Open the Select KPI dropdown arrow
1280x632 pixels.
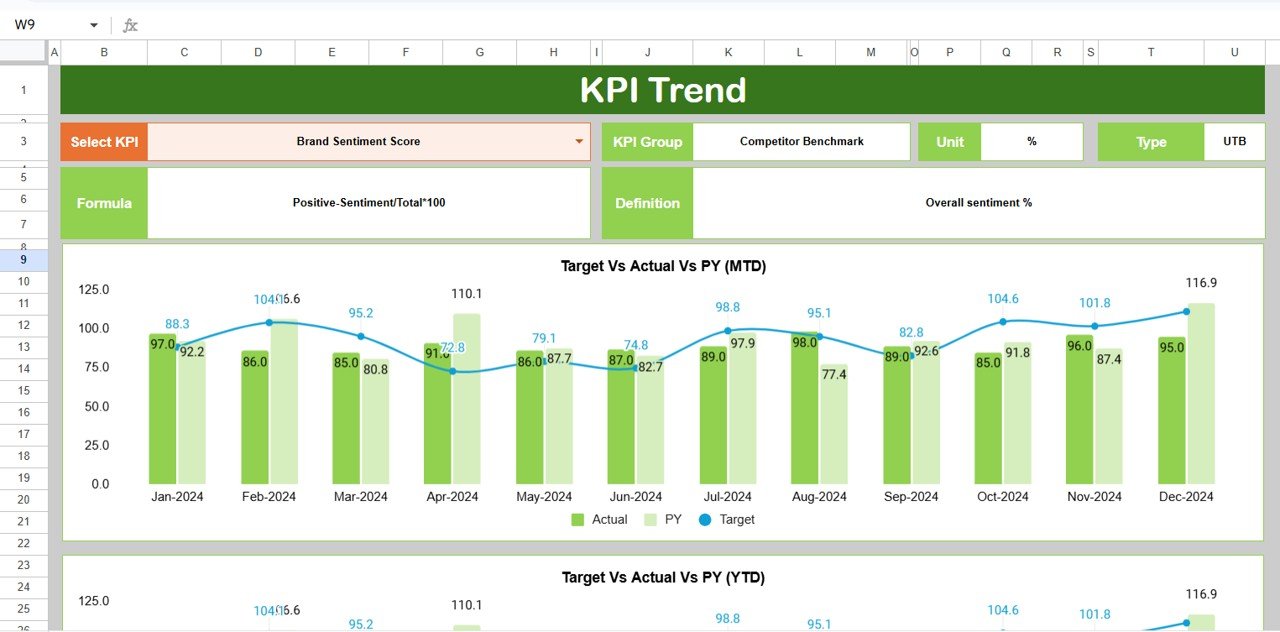580,141
